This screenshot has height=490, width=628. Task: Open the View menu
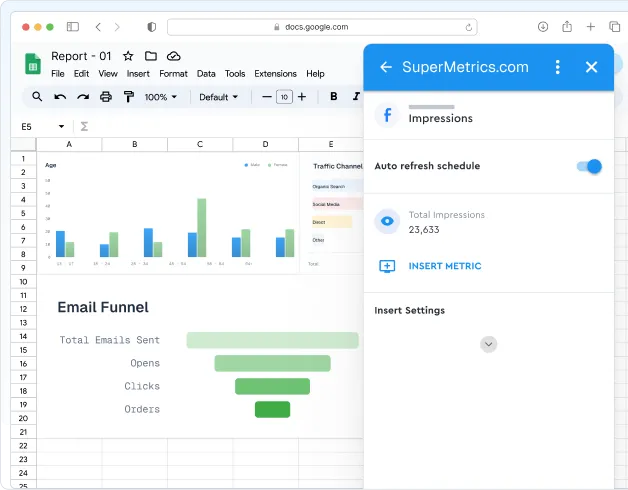click(x=108, y=74)
